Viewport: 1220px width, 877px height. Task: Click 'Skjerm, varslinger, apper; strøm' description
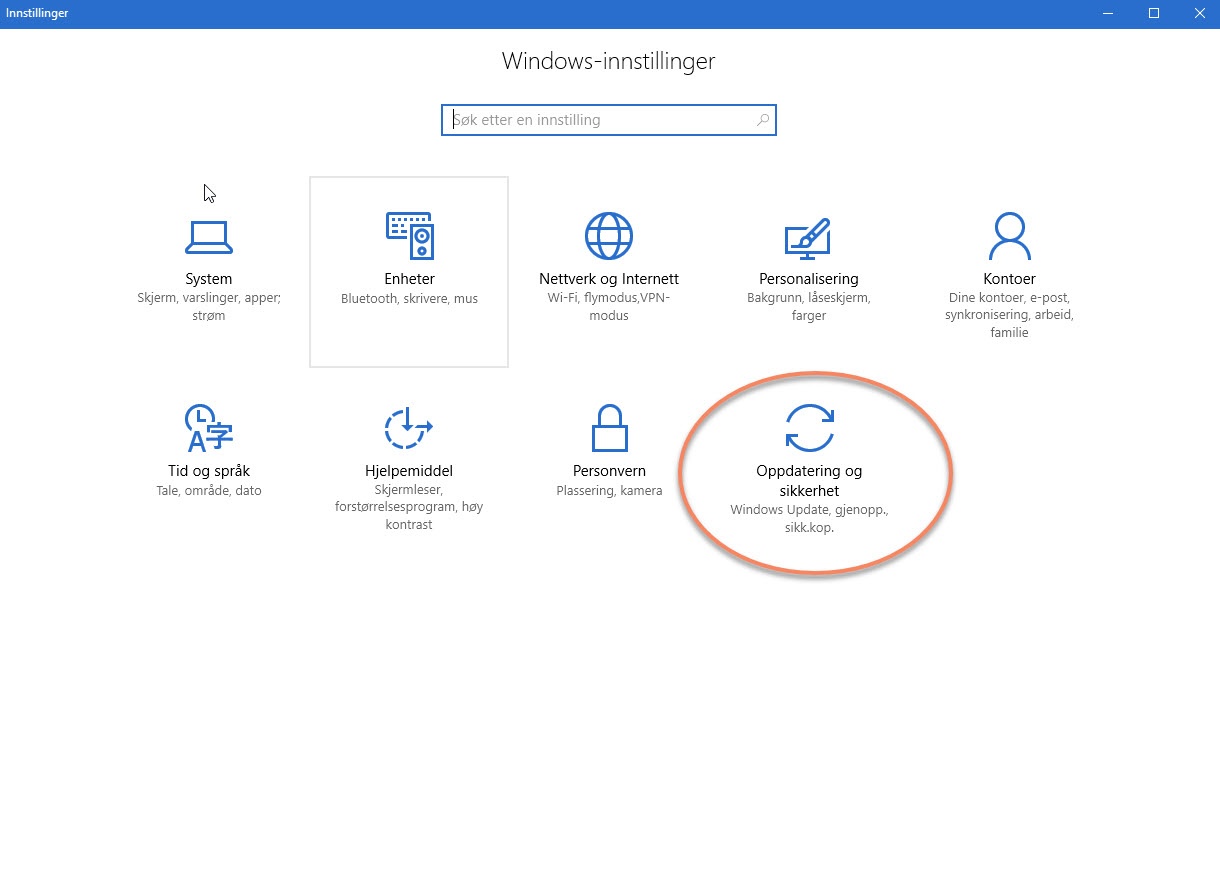pos(209,307)
